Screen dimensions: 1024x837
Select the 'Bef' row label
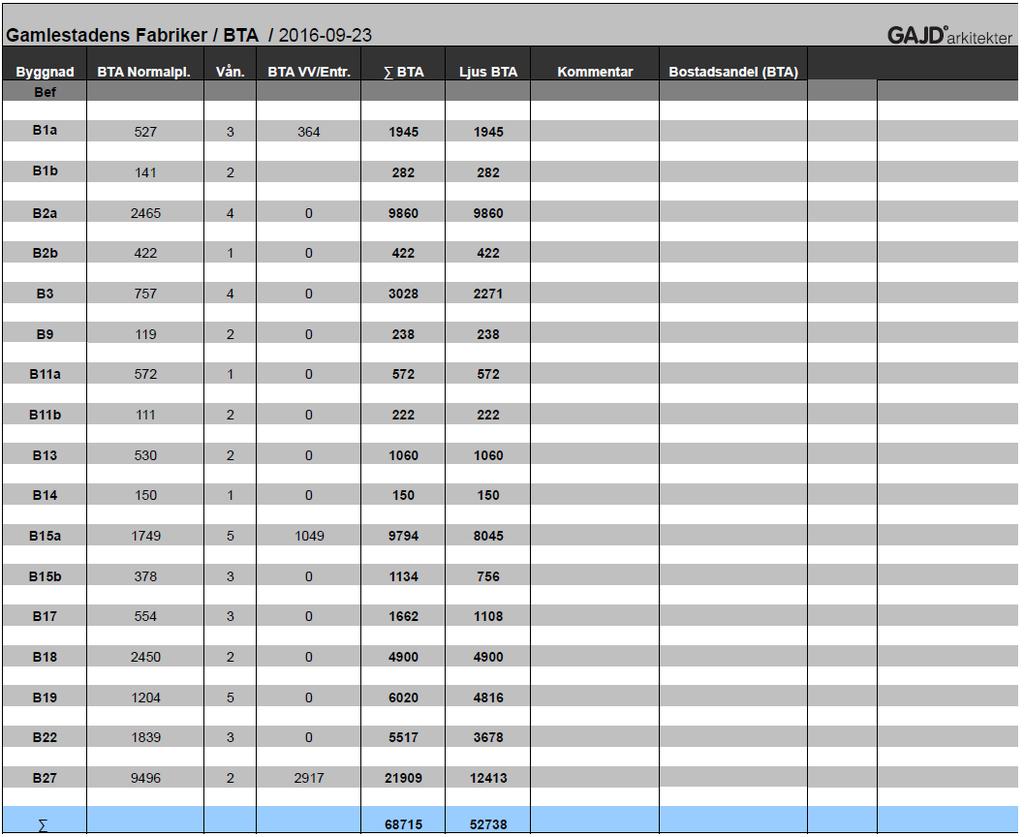click(45, 92)
